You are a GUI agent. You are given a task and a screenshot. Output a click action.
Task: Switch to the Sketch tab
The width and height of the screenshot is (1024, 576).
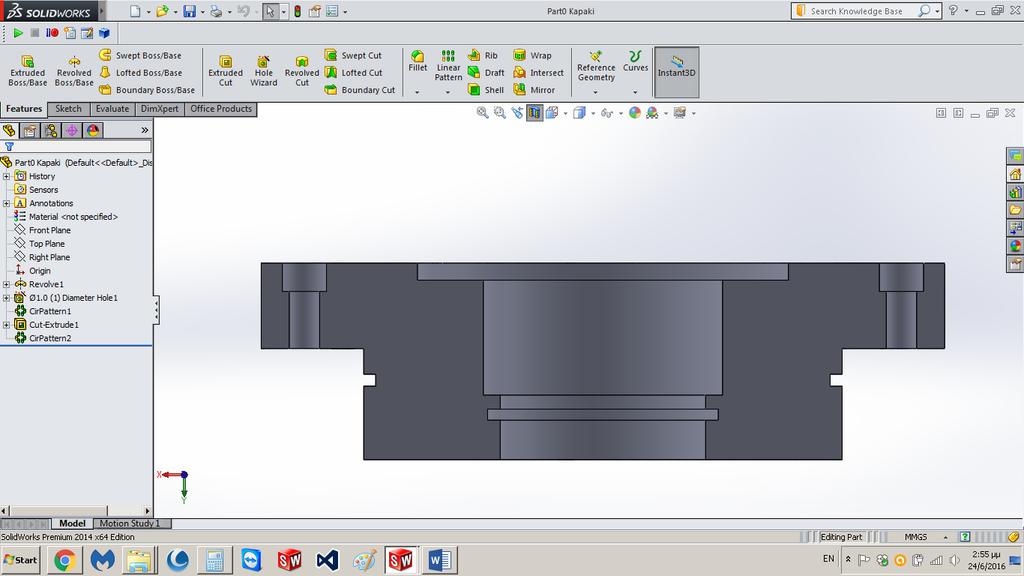click(x=68, y=109)
